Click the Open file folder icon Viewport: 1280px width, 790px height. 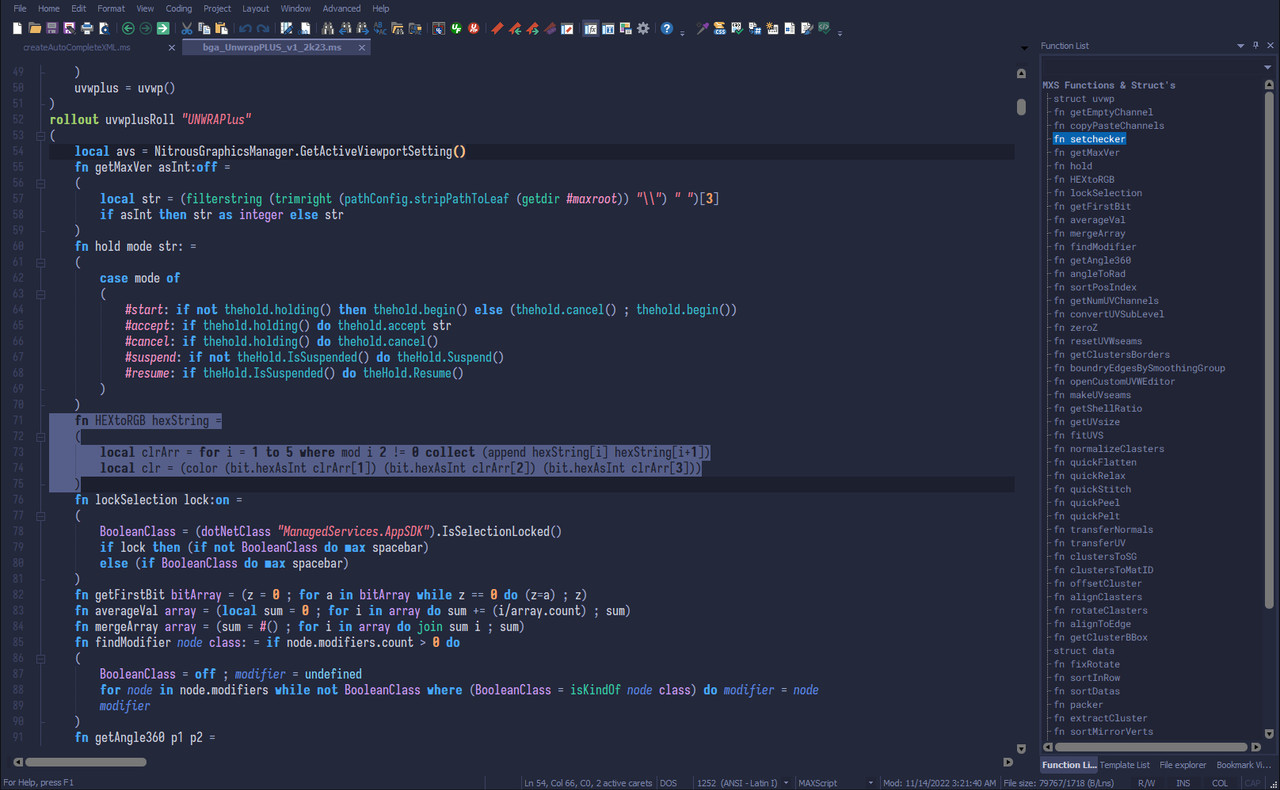coord(35,28)
